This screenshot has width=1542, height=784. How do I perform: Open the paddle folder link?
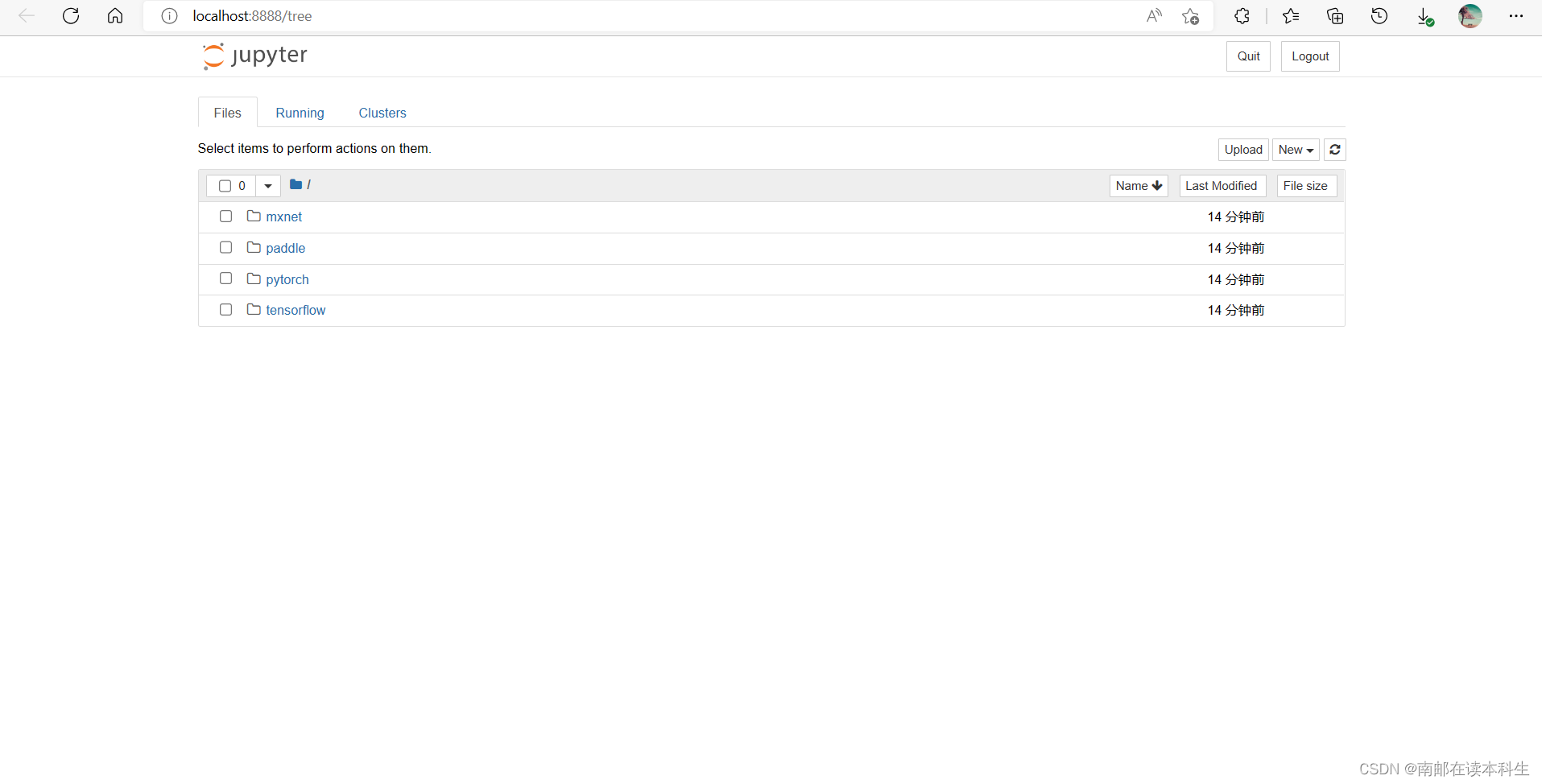[286, 248]
